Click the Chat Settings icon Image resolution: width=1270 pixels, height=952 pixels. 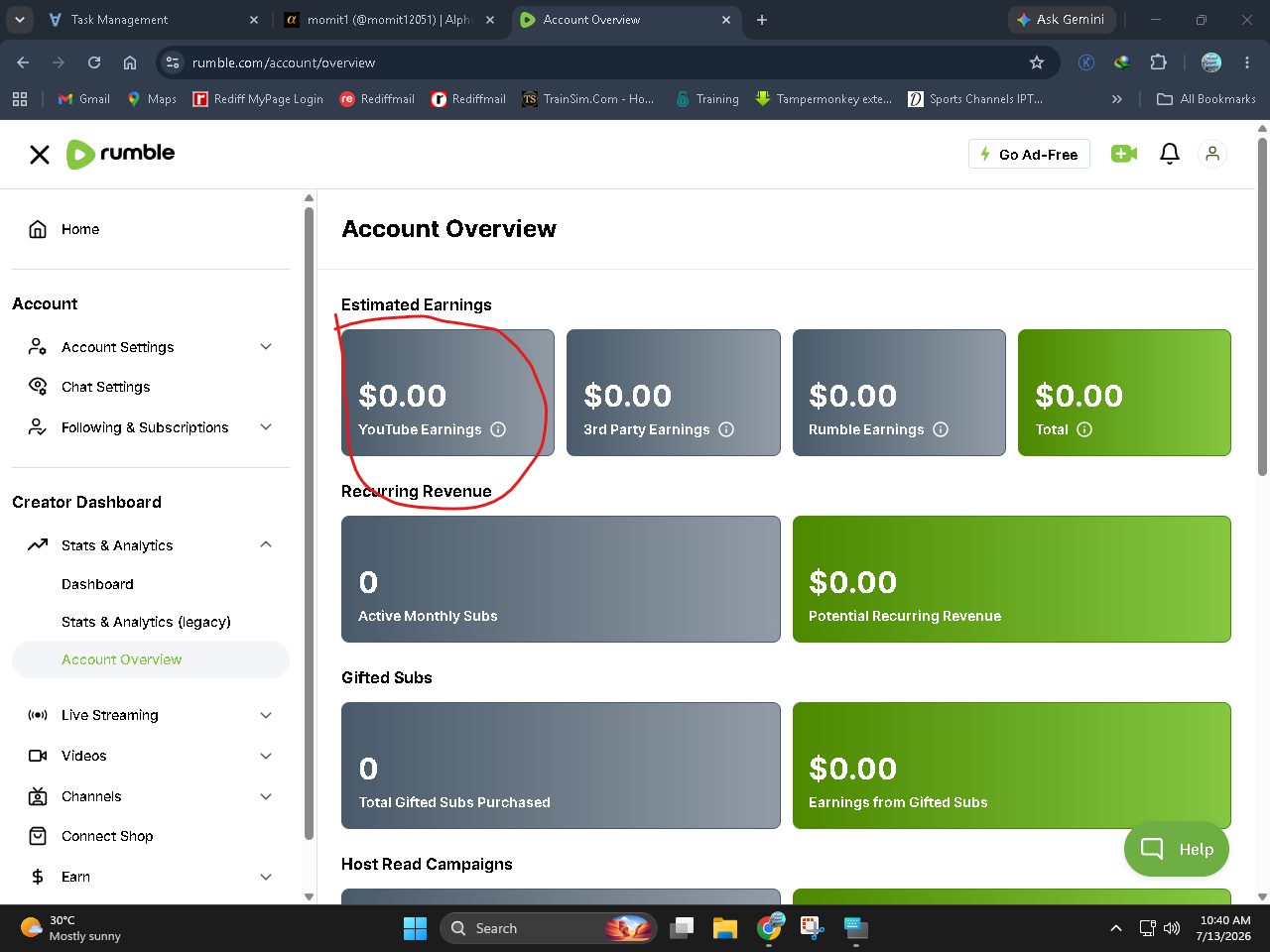click(x=38, y=386)
